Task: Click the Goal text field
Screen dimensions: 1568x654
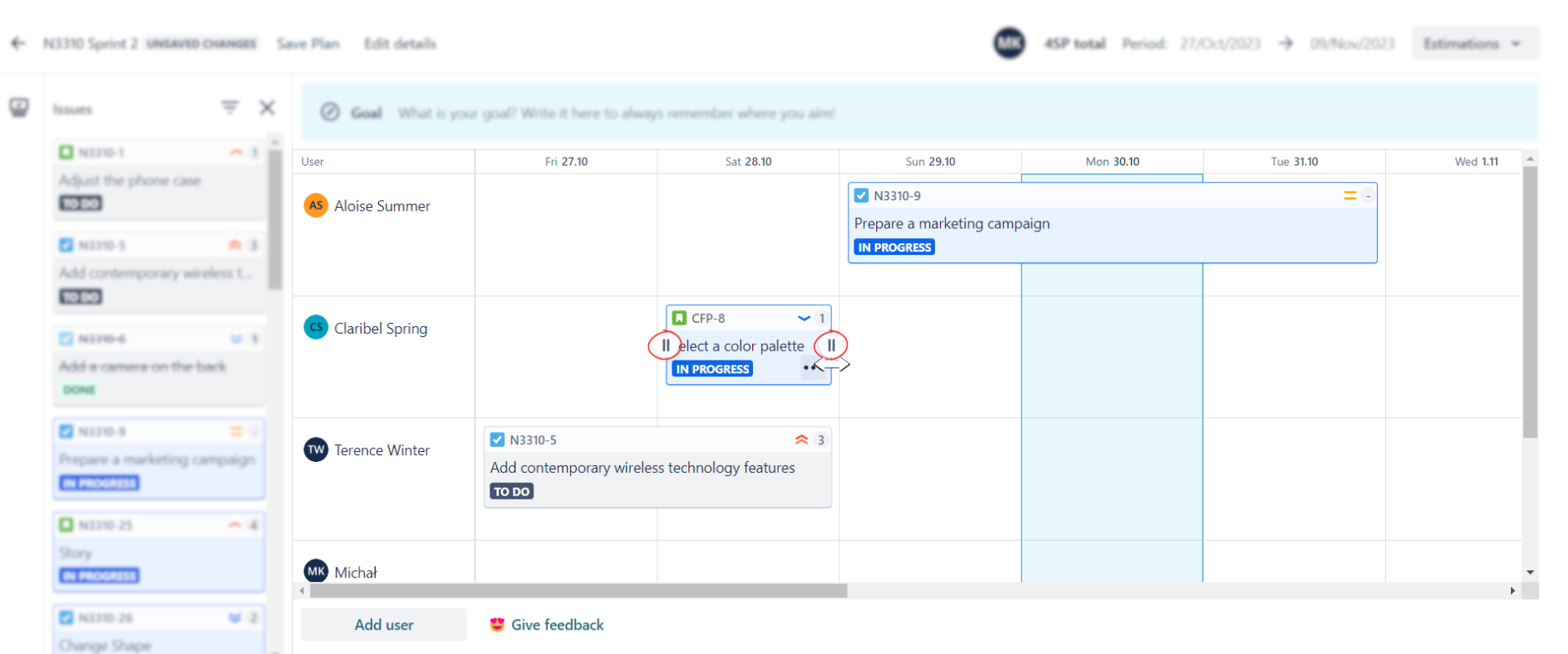Action: click(x=616, y=113)
